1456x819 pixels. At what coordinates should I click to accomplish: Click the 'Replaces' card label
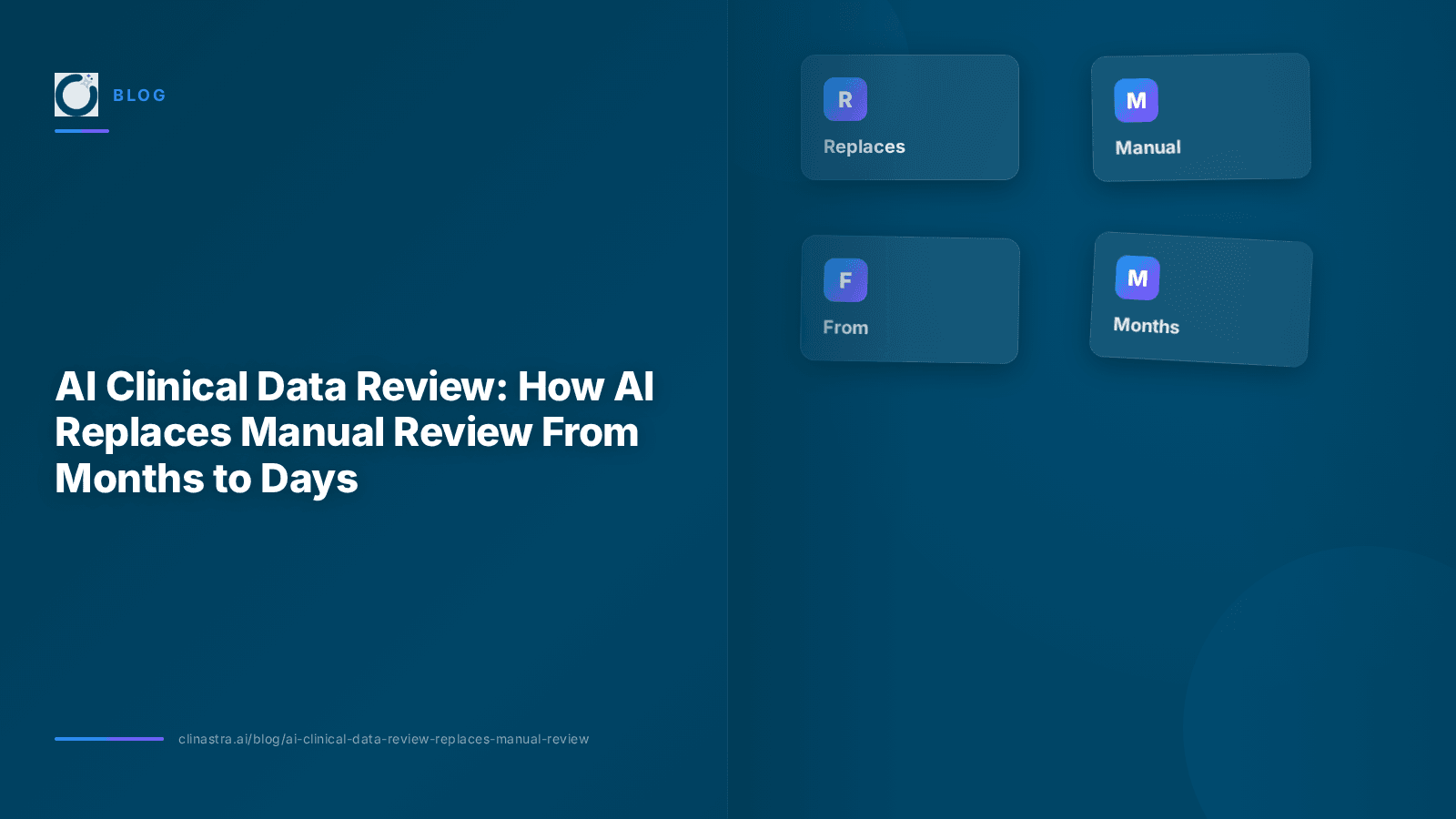pyautogui.click(x=864, y=147)
